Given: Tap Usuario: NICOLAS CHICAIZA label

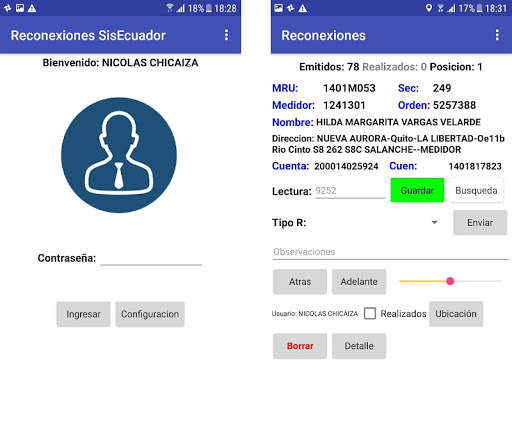Looking at the screenshot, I should click(x=315, y=314).
